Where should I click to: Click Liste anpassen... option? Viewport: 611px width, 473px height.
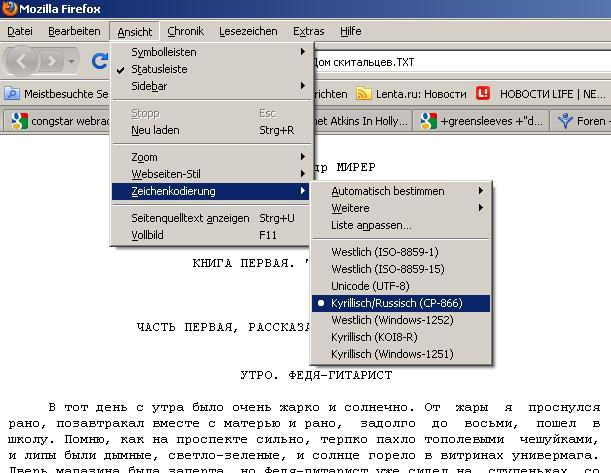(371, 225)
